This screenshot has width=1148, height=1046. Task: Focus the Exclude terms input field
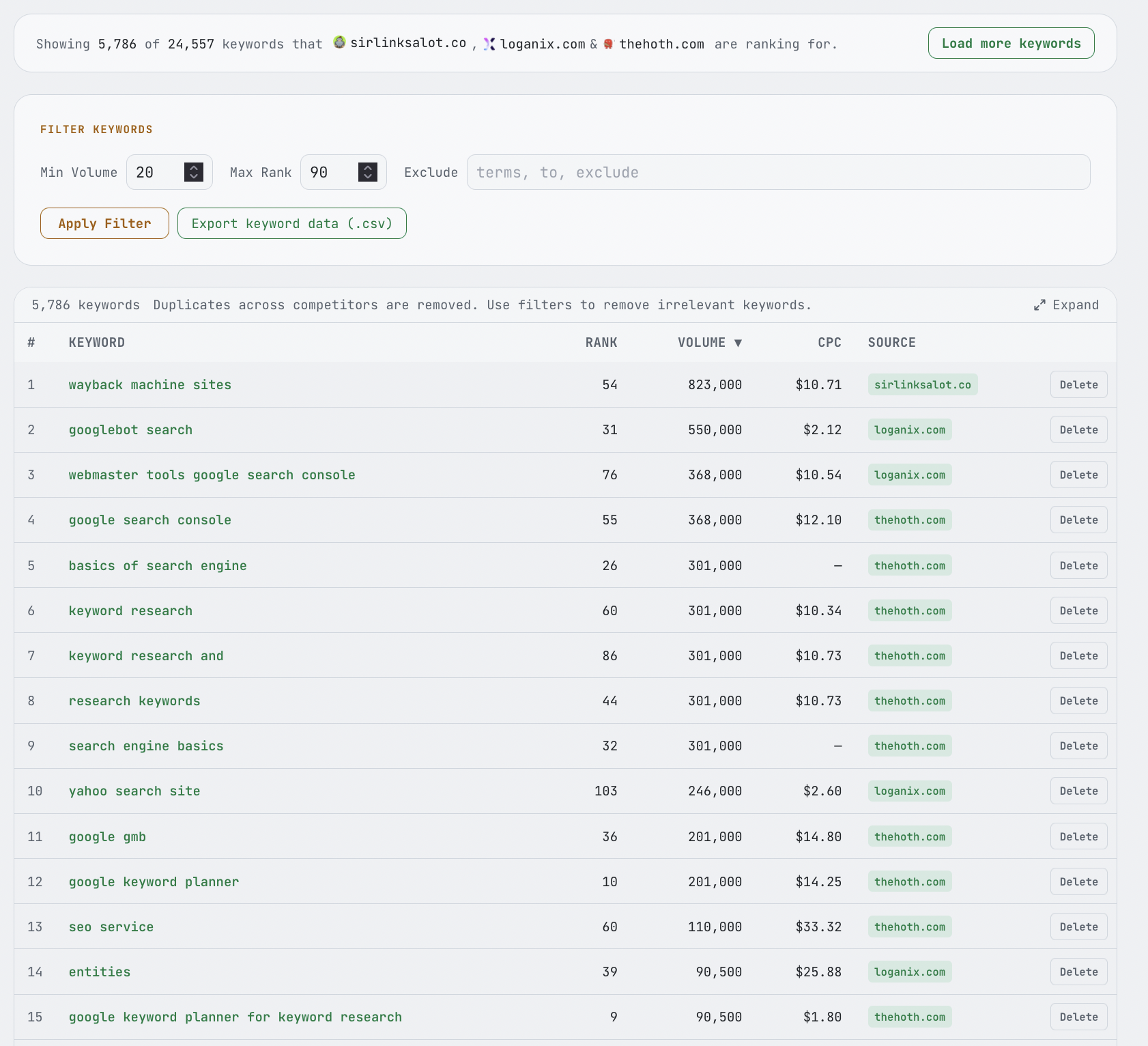pos(778,172)
